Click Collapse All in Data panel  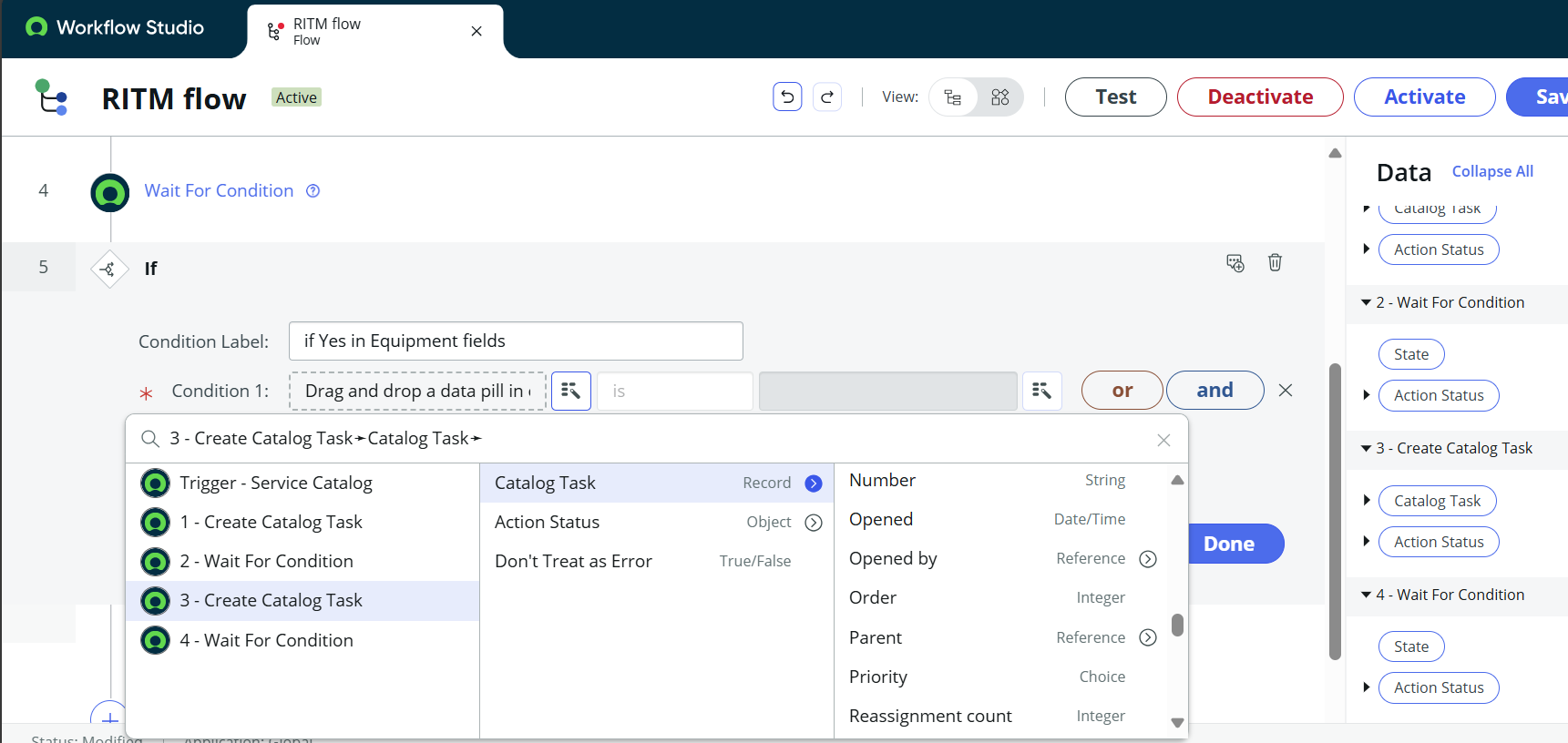1492,171
